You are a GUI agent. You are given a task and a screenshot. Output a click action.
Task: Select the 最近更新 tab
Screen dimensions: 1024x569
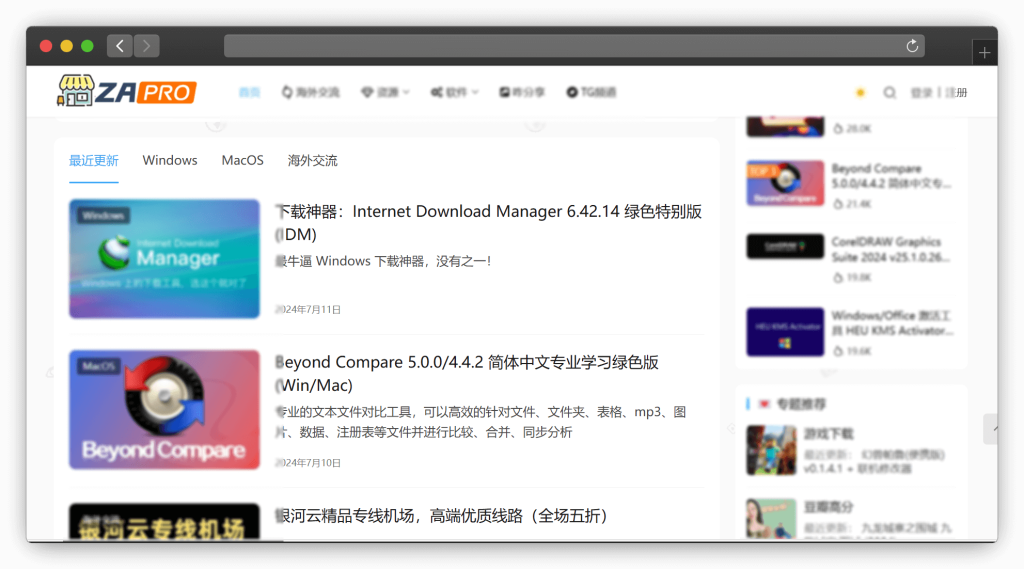94,160
